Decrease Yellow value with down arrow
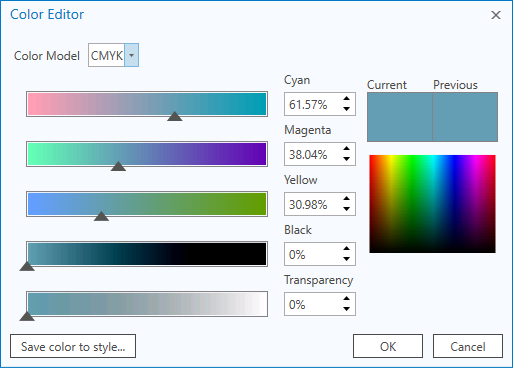This screenshot has height=368, width=513. point(347,209)
